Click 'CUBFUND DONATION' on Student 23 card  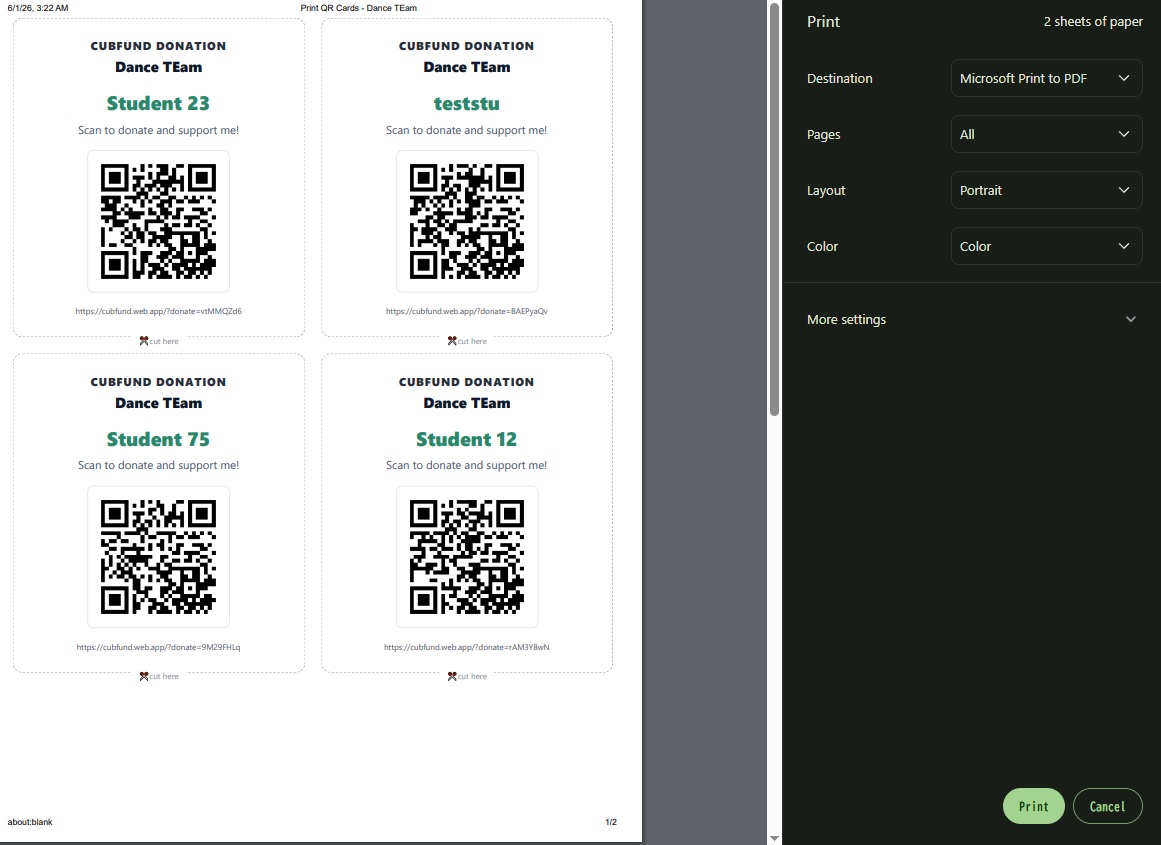158,46
